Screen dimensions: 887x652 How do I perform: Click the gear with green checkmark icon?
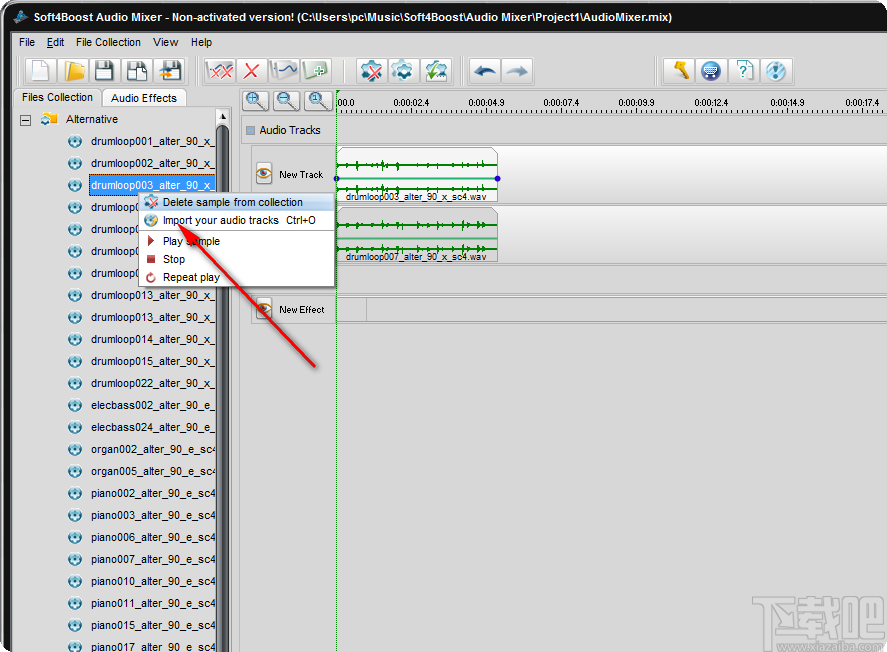click(436, 71)
